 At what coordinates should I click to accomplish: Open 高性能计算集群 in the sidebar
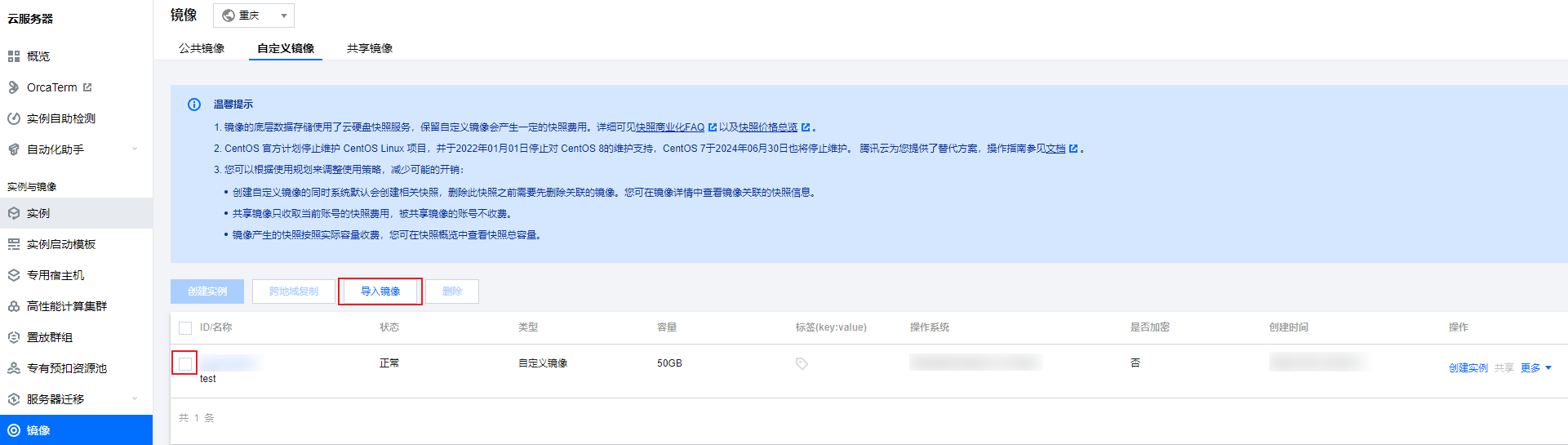[76, 306]
